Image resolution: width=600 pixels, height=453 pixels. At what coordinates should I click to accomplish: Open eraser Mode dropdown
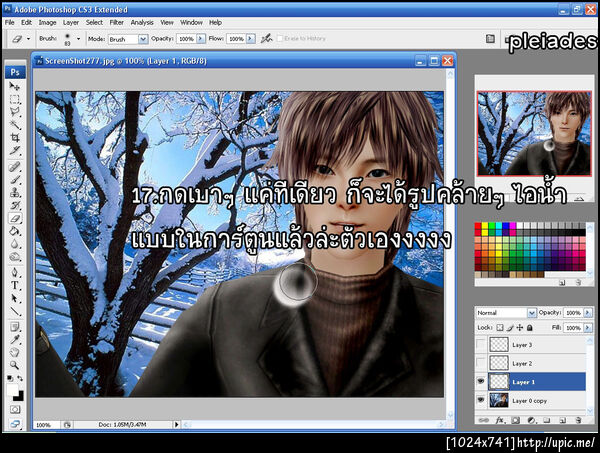pyautogui.click(x=143, y=39)
